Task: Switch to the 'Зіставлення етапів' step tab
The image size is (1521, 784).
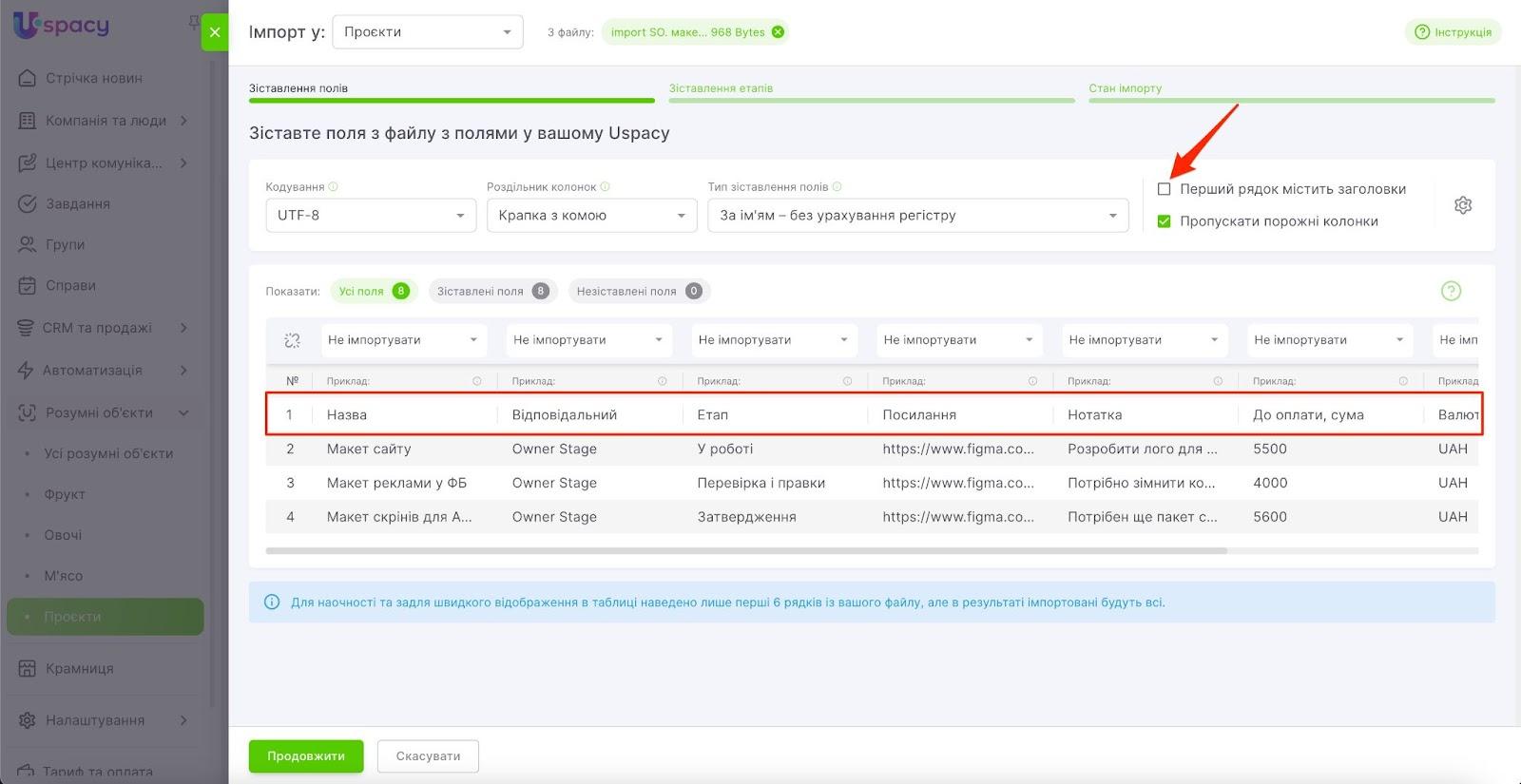Action: point(721,88)
